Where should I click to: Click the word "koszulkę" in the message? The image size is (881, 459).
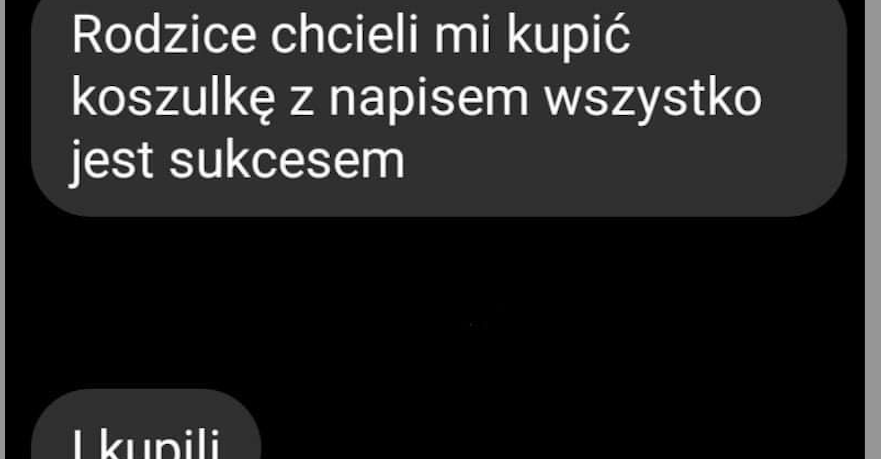173,100
